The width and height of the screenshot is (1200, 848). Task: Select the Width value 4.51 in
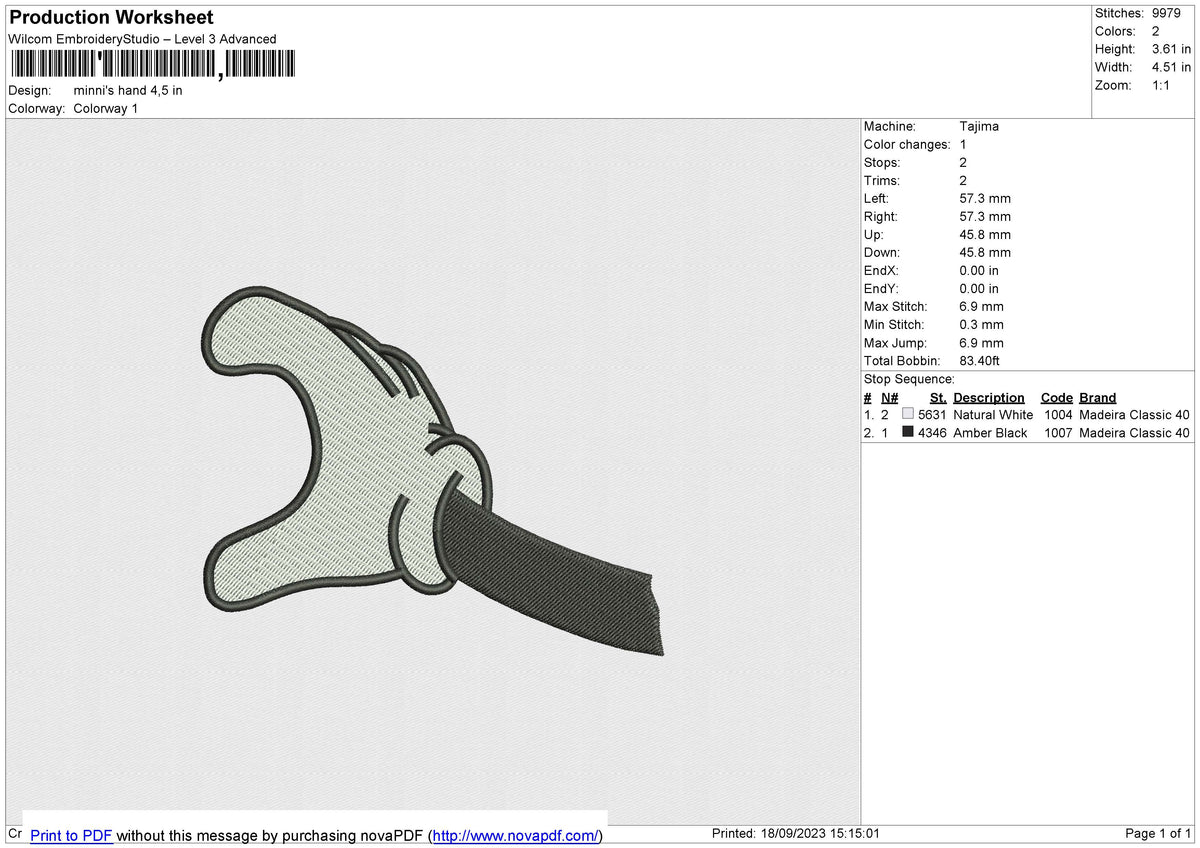click(1171, 67)
